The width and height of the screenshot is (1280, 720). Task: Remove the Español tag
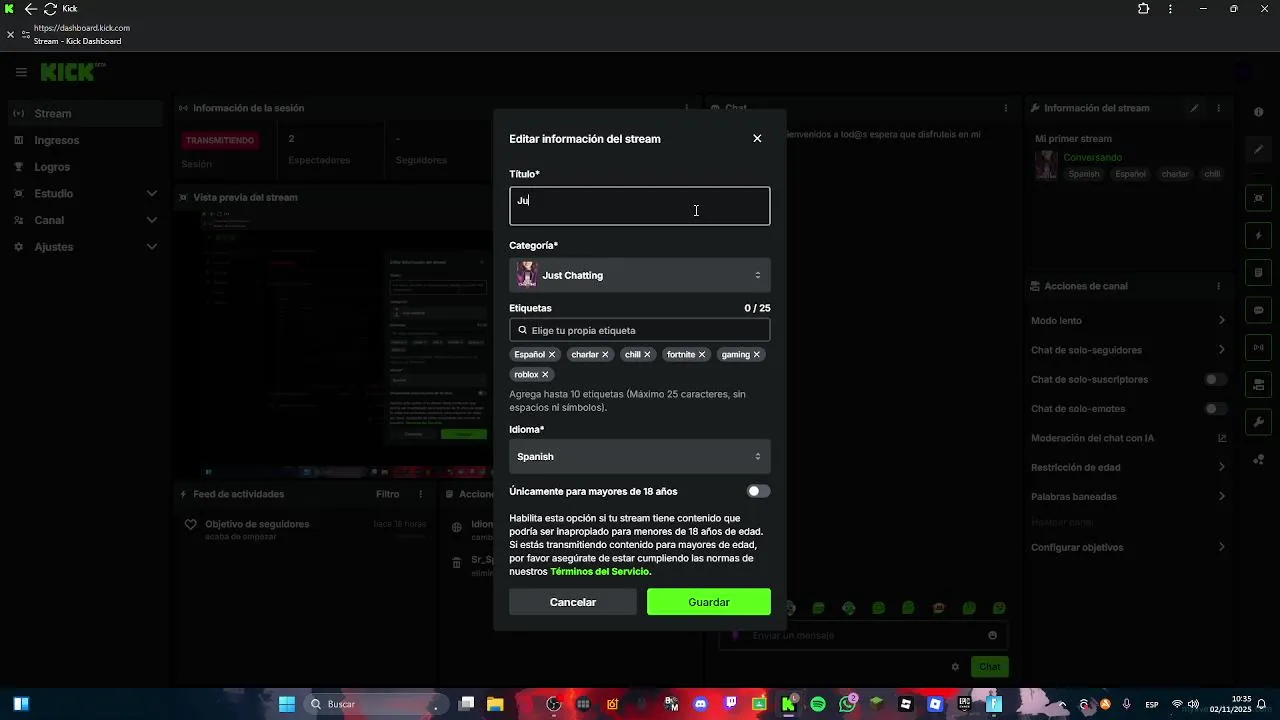(552, 355)
